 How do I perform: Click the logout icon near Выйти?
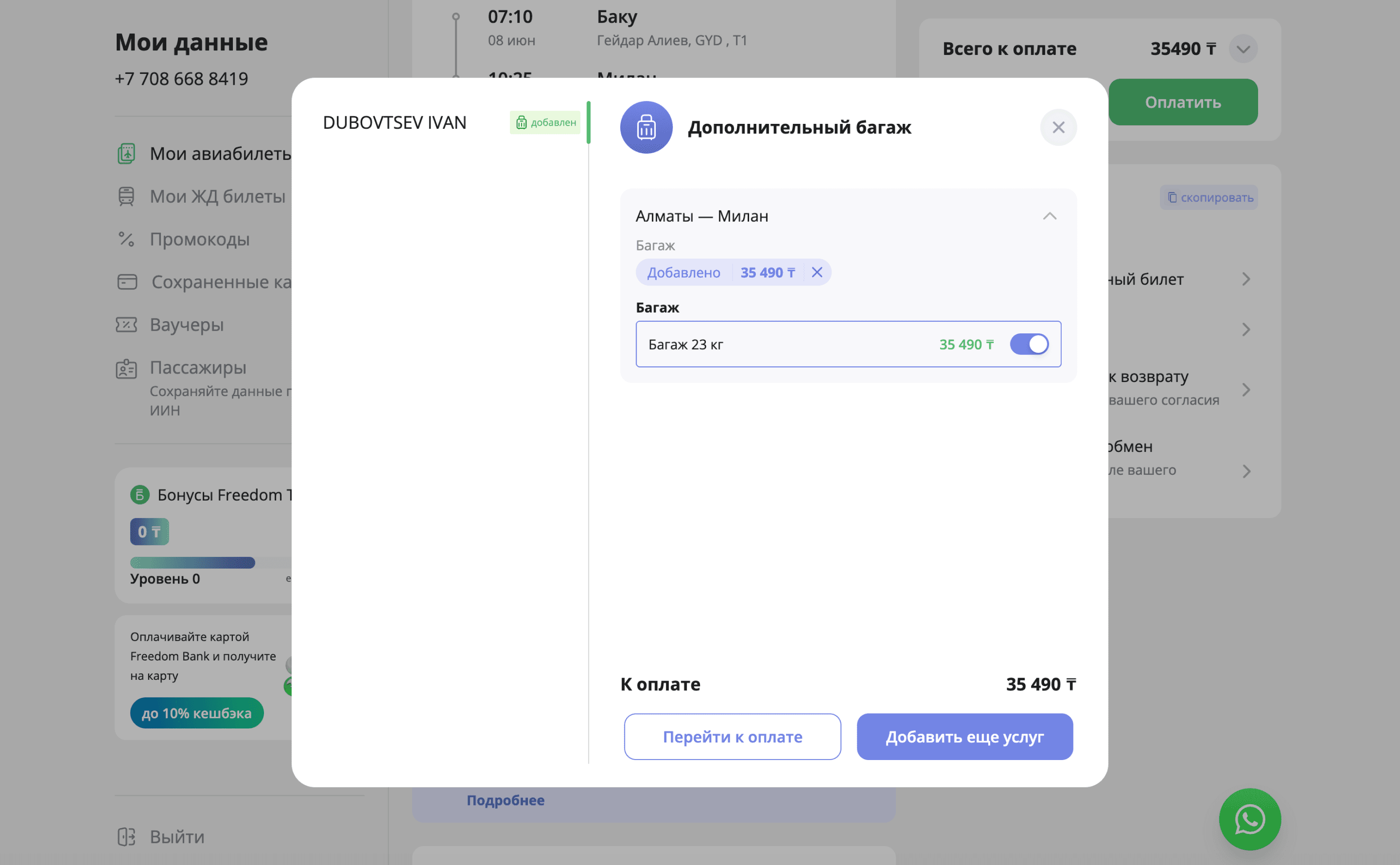[x=127, y=837]
